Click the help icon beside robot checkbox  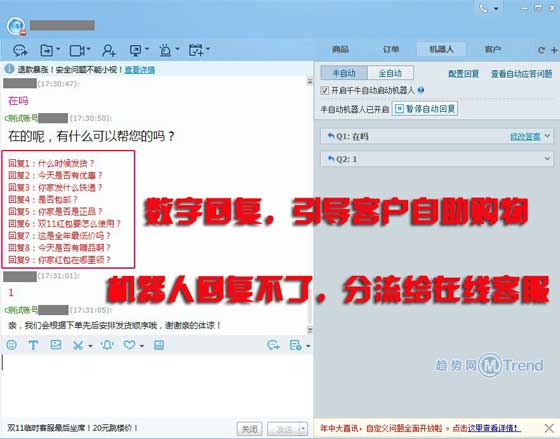pos(421,90)
